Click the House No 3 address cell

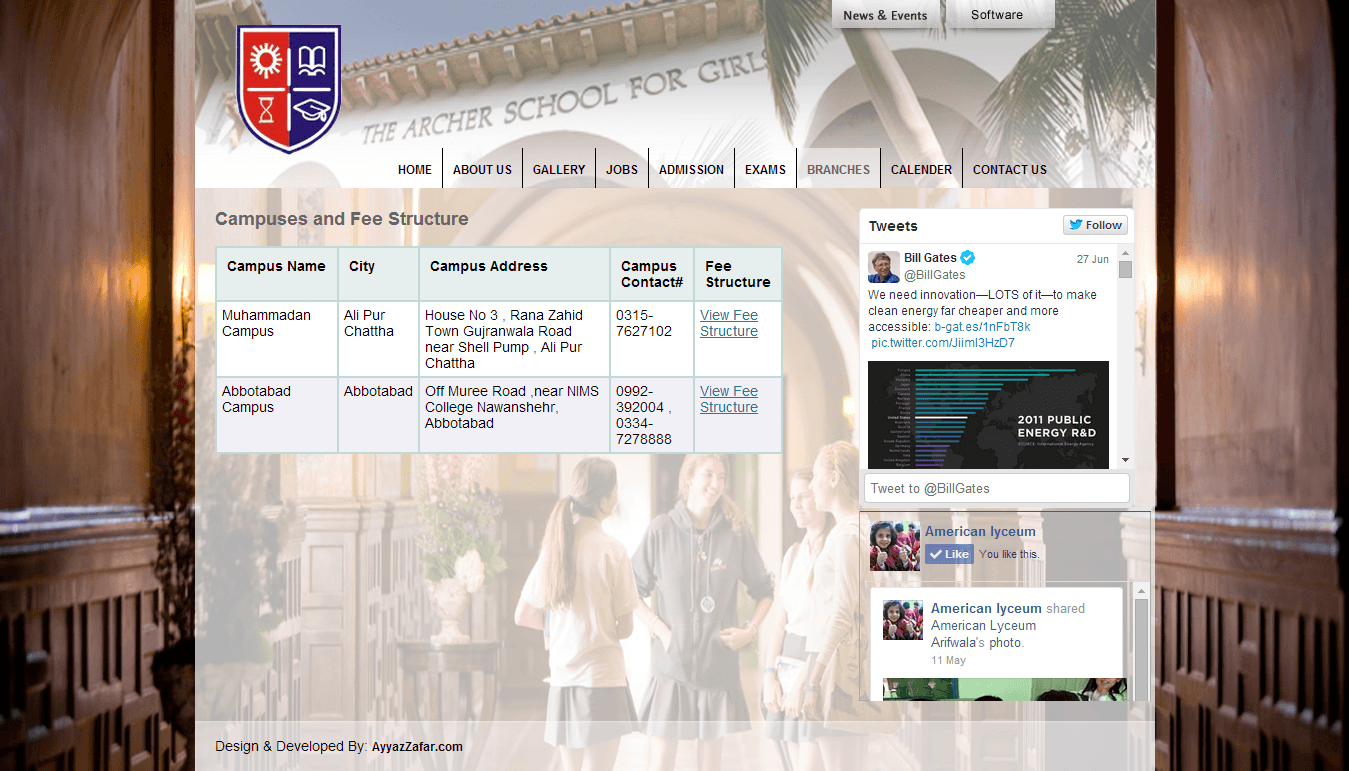click(514, 339)
